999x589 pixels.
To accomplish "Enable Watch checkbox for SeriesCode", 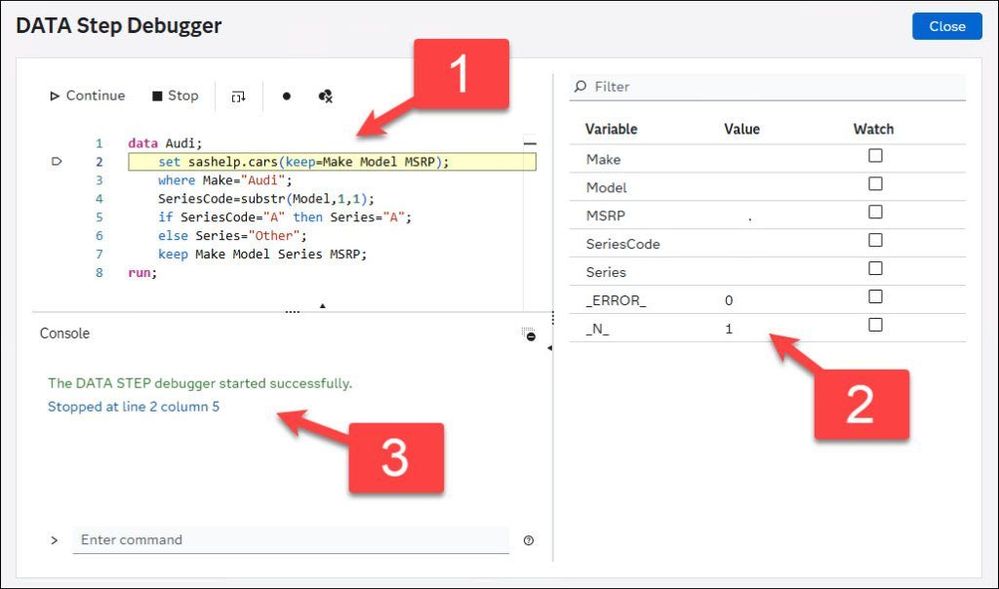I will point(875,240).
